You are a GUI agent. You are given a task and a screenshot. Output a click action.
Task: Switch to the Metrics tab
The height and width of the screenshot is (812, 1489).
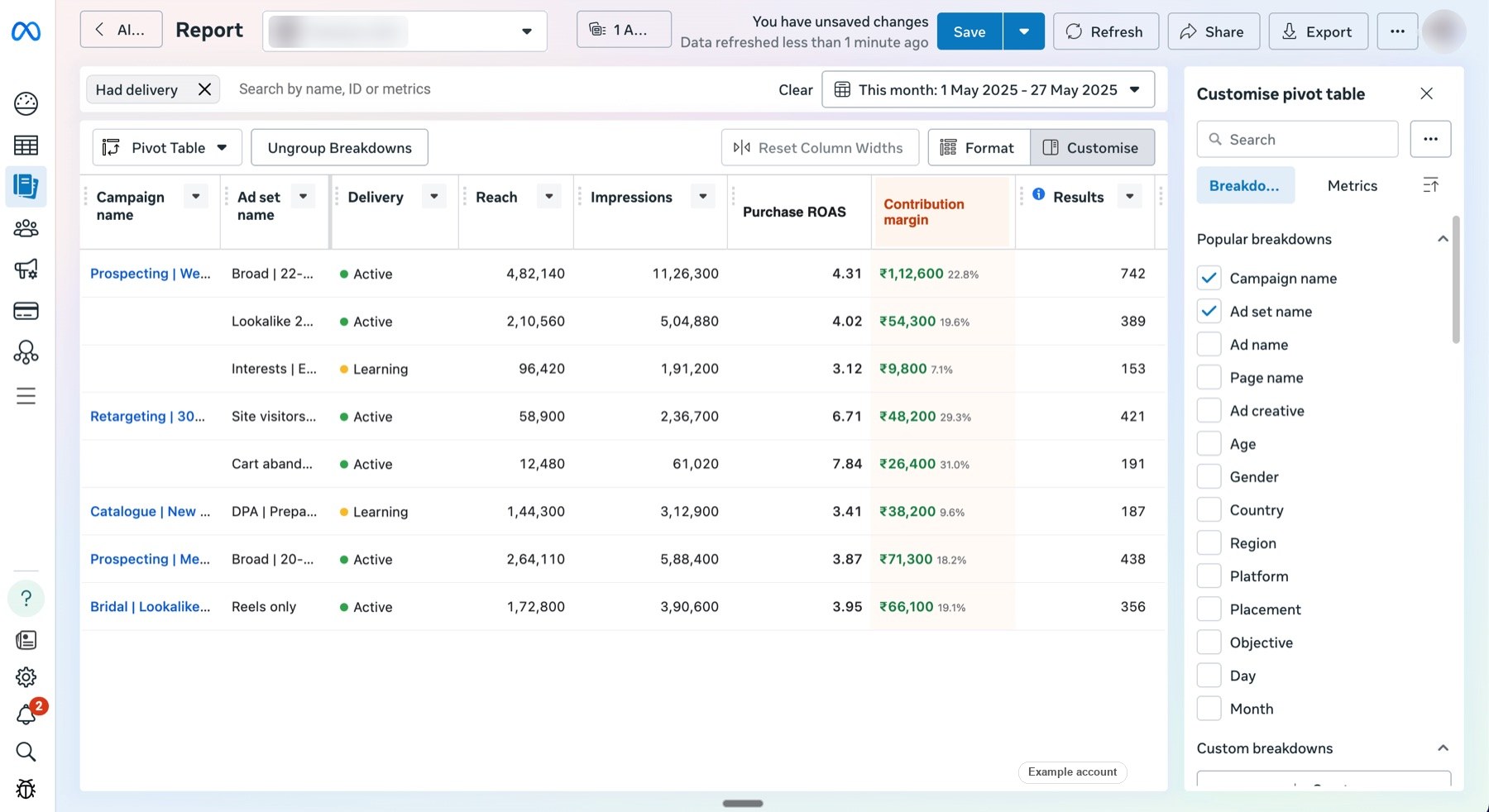point(1352,185)
